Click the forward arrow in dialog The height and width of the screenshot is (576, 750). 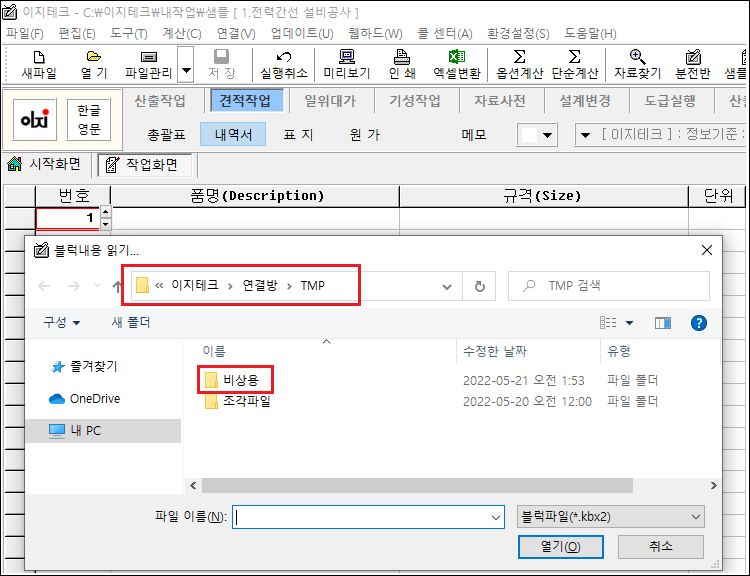74,286
